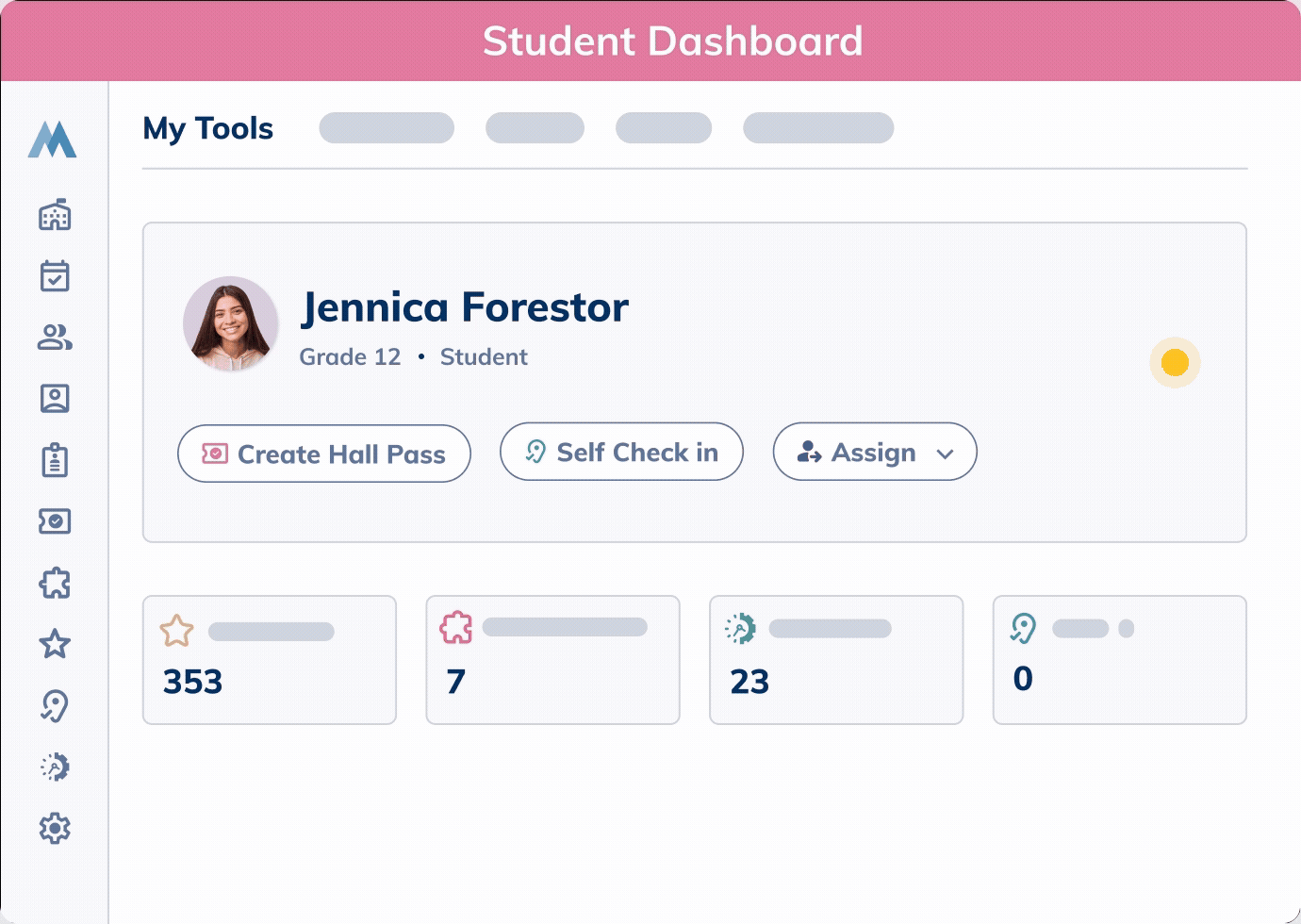The image size is (1301, 924).
Task: Click the Self Check in button
Action: [621, 452]
